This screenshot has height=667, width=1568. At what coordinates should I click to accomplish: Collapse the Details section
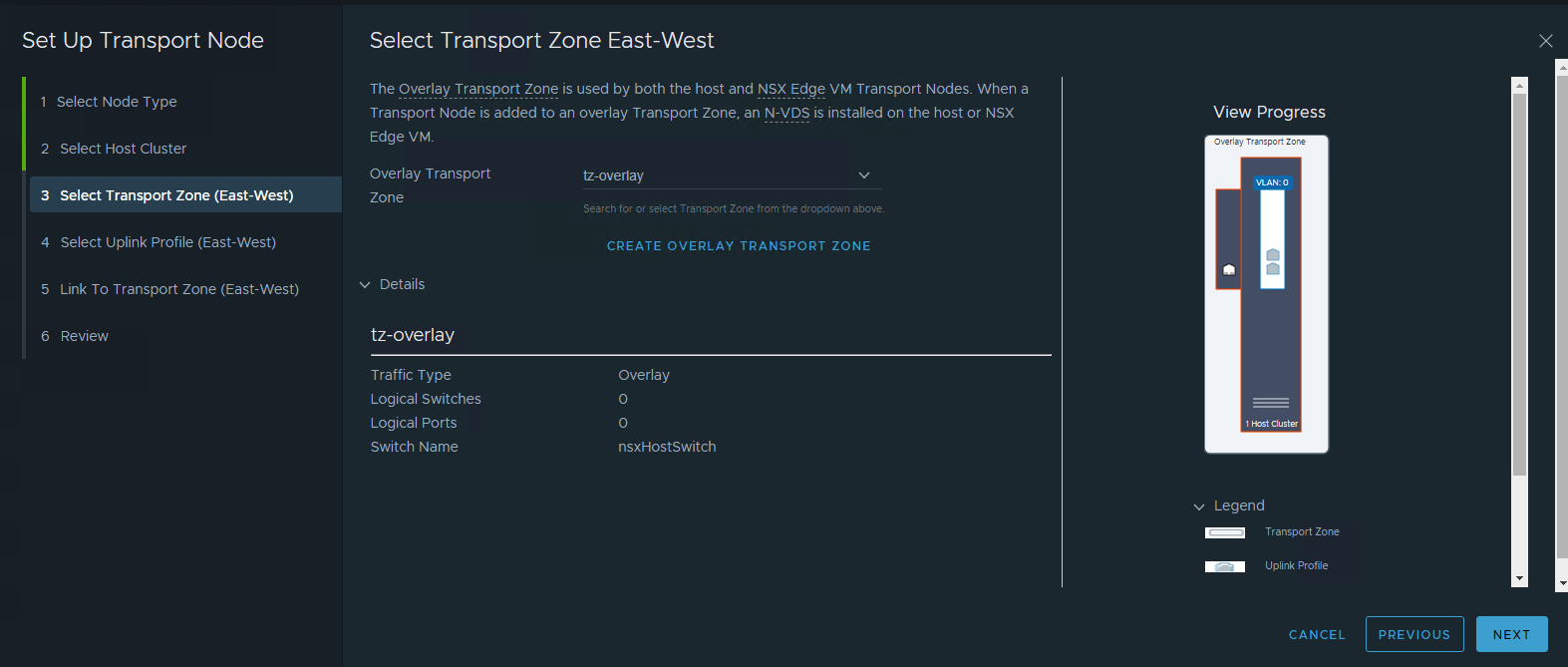pos(365,285)
